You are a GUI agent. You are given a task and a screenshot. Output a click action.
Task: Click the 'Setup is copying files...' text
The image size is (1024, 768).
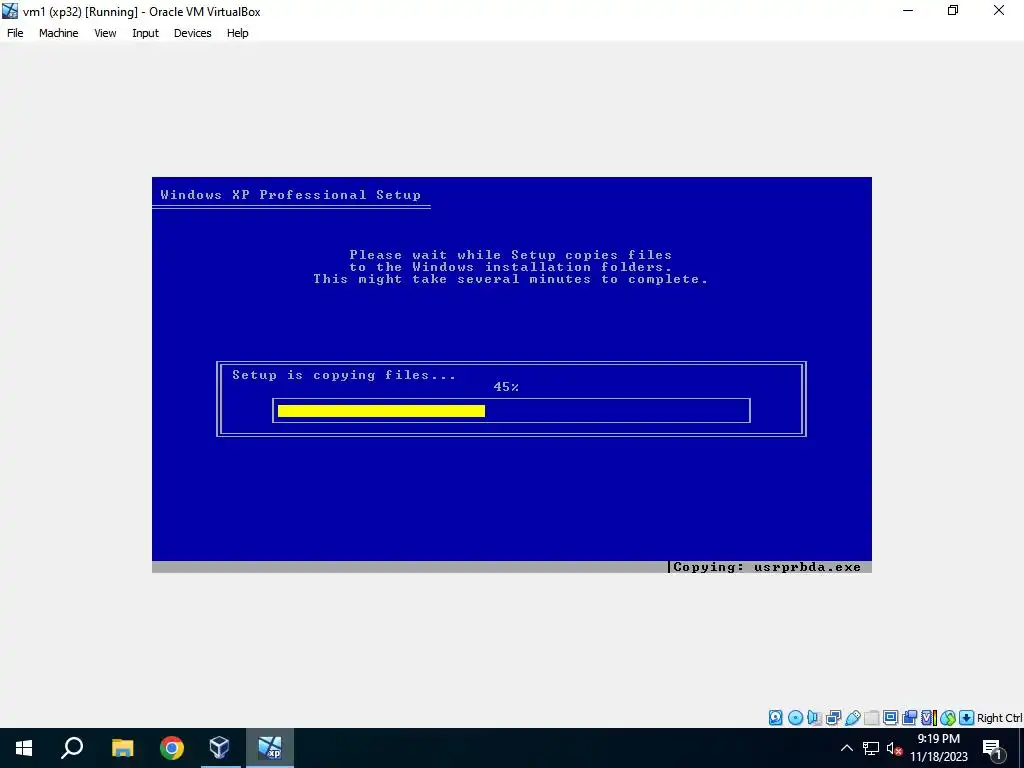(344, 375)
